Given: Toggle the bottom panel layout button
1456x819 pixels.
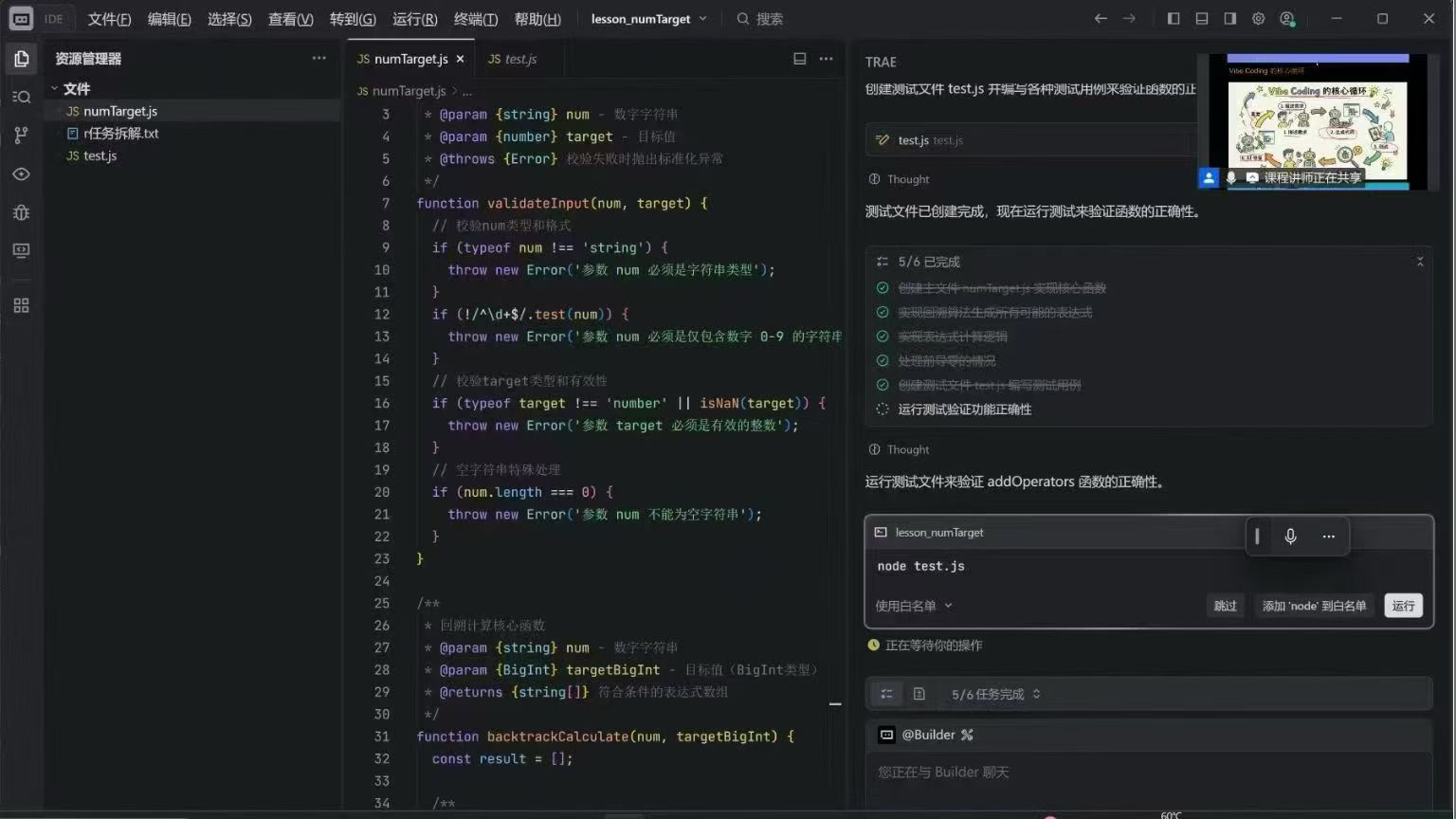Looking at the screenshot, I should 1202,19.
